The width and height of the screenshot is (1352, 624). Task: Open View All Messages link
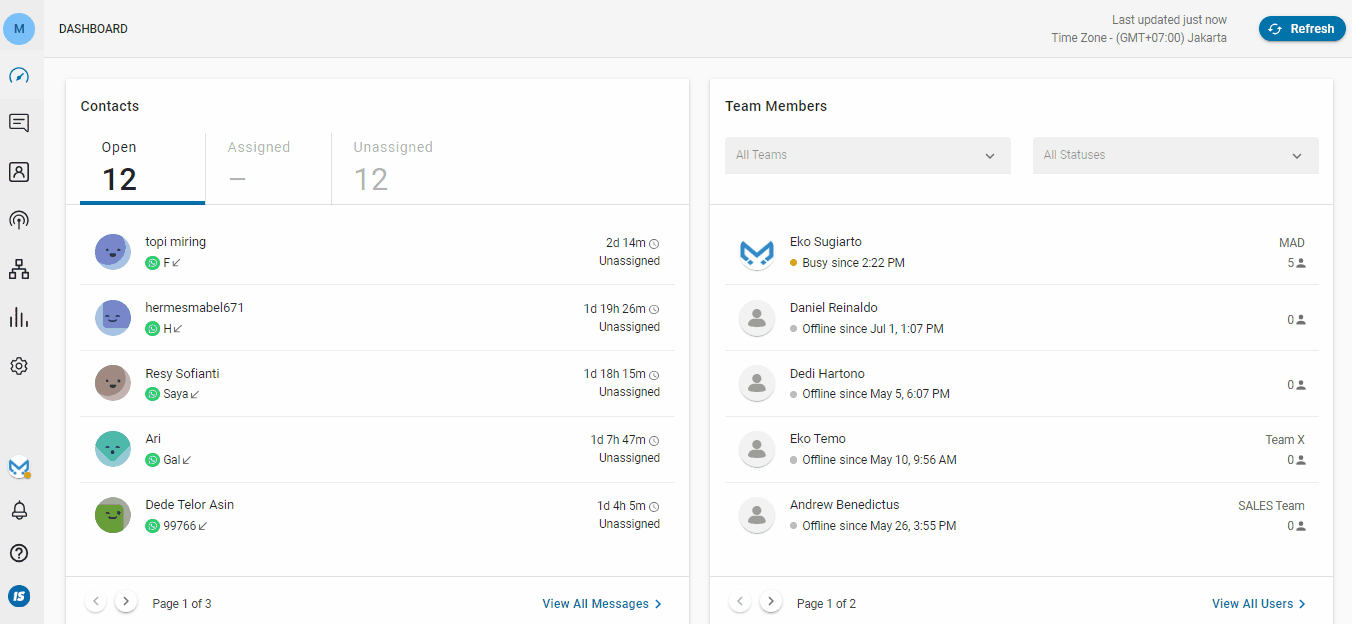click(595, 603)
